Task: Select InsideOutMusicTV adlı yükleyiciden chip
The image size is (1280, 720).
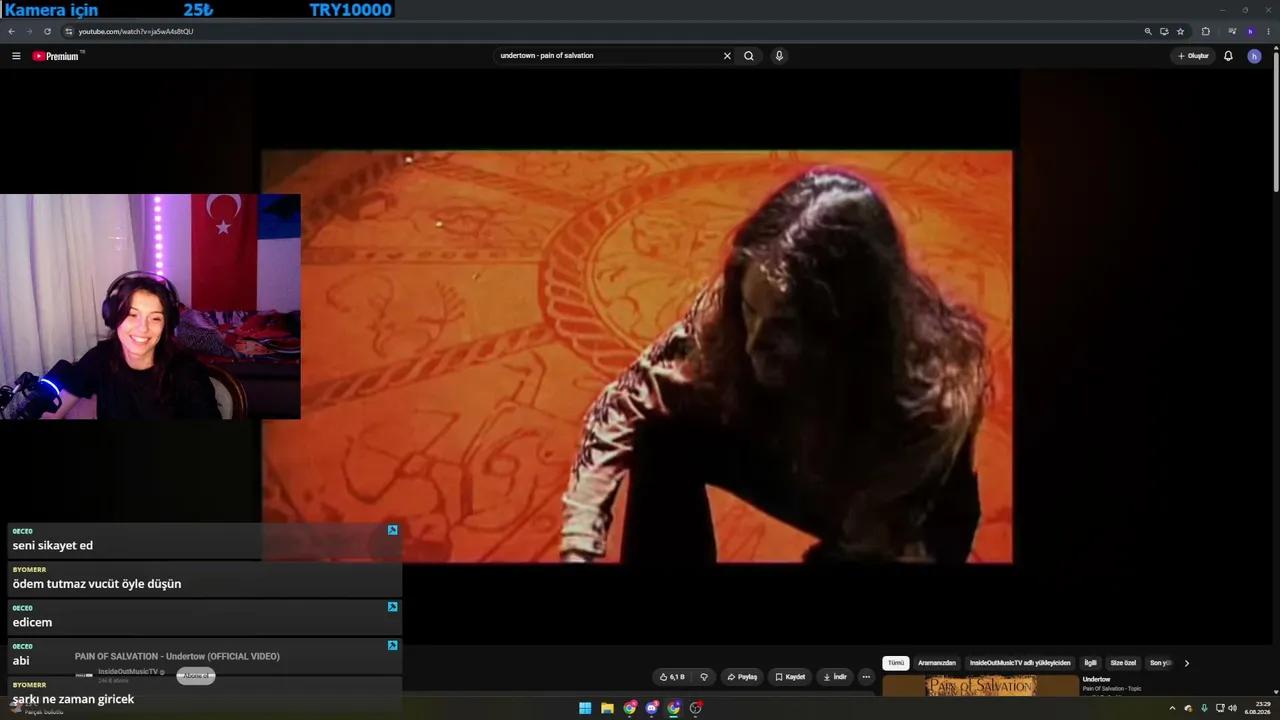Action: click(x=1020, y=663)
